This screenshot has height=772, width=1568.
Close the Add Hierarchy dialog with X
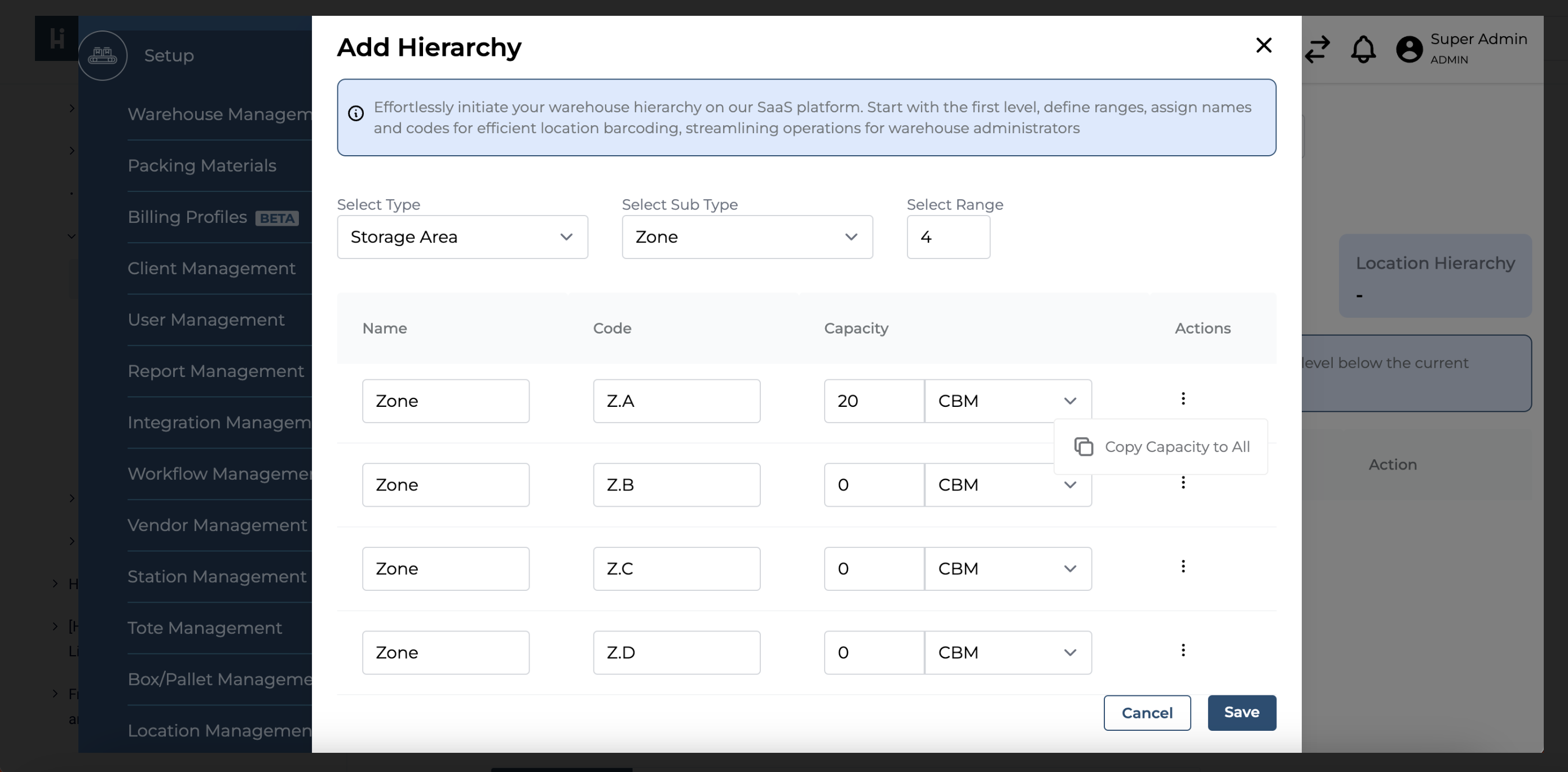pos(1263,45)
